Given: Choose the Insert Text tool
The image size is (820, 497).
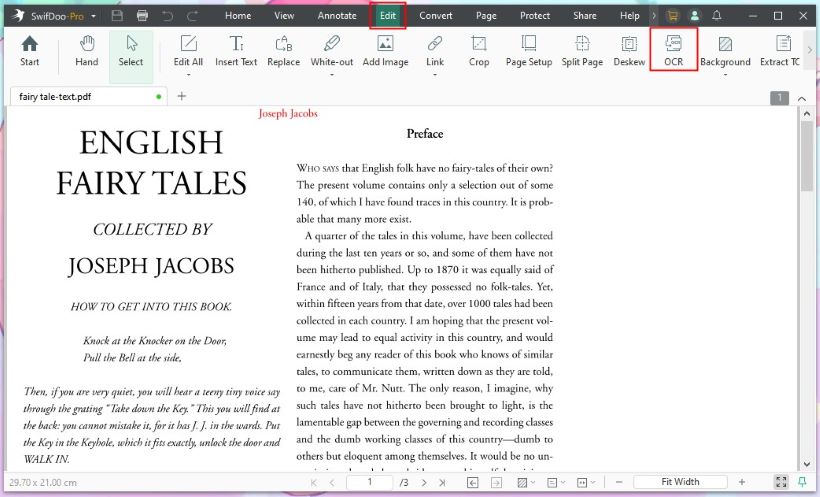Looking at the screenshot, I should pos(236,51).
